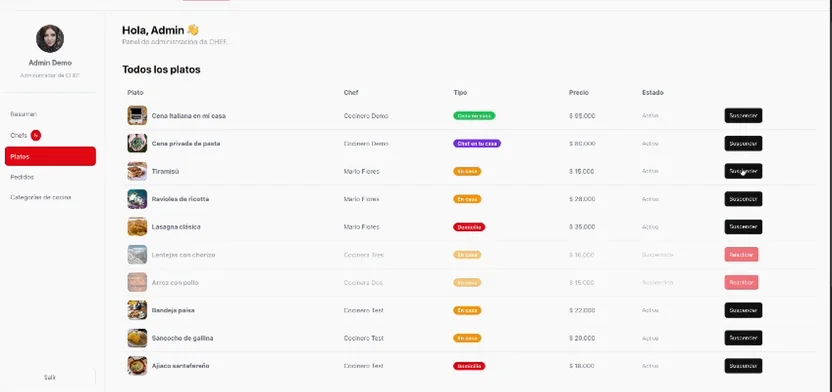This screenshot has width=832, height=392.
Task: Click the Ravioles de ricotta thumbnail
Action: pos(137,199)
